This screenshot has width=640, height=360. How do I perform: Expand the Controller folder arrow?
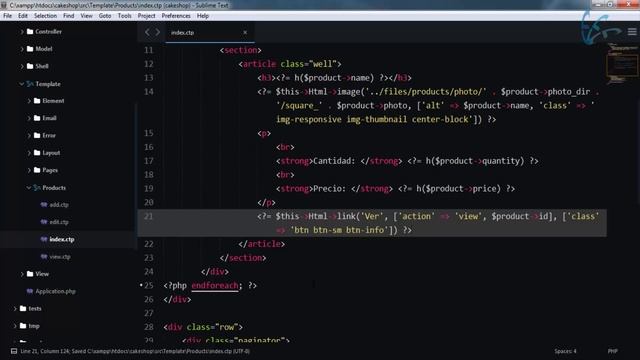click(22, 31)
